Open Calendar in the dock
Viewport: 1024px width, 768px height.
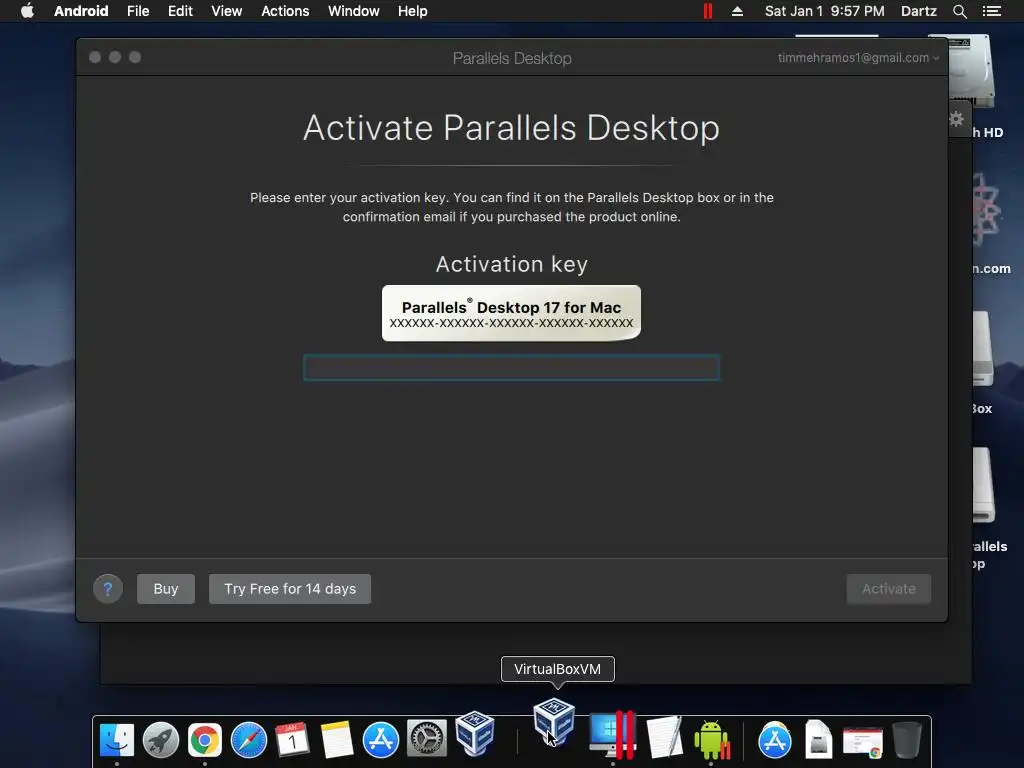[x=293, y=740]
